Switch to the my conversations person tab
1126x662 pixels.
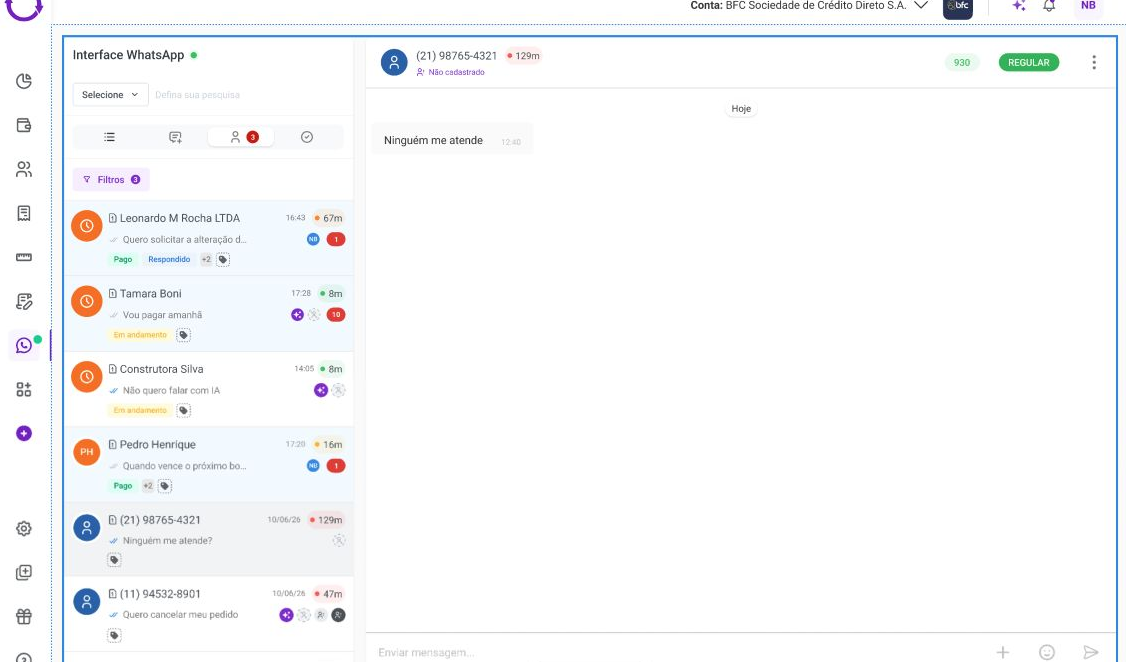[x=241, y=137]
